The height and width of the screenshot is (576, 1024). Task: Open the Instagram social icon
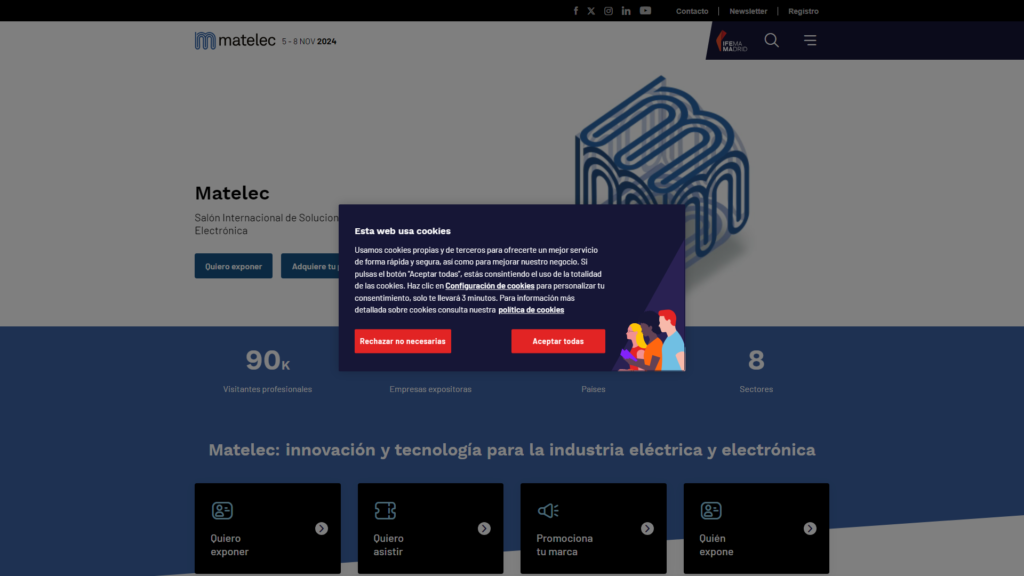click(x=608, y=11)
